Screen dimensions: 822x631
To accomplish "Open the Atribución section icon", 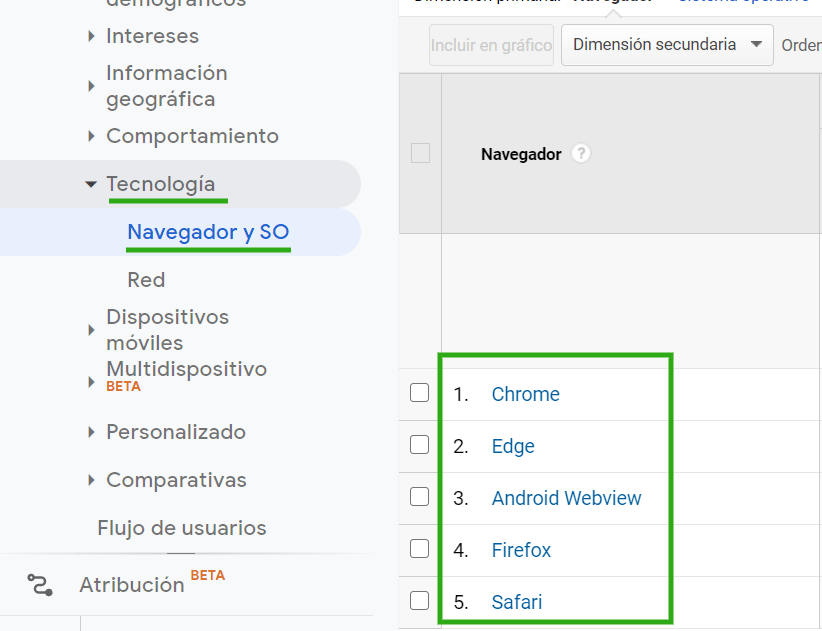I will (40, 585).
